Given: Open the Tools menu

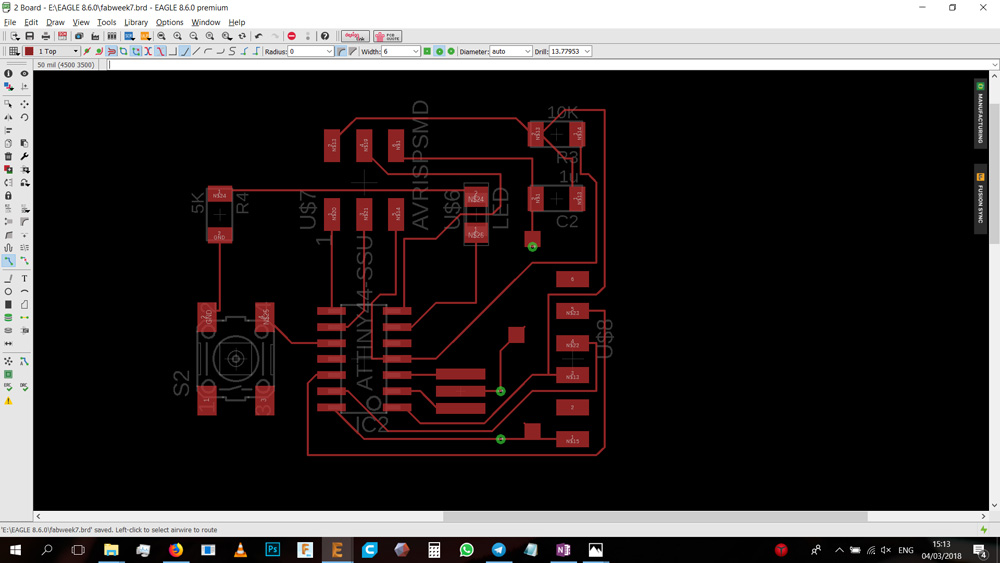Looking at the screenshot, I should (107, 22).
